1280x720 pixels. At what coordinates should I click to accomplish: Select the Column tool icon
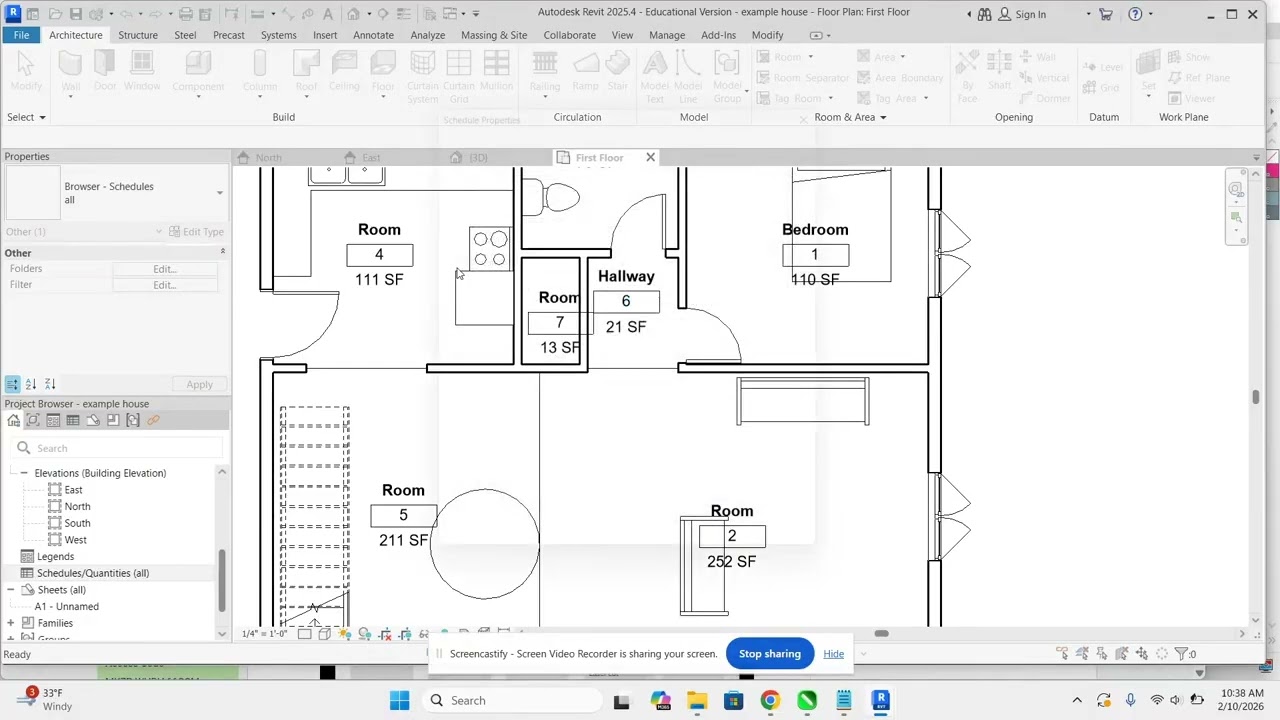259,64
